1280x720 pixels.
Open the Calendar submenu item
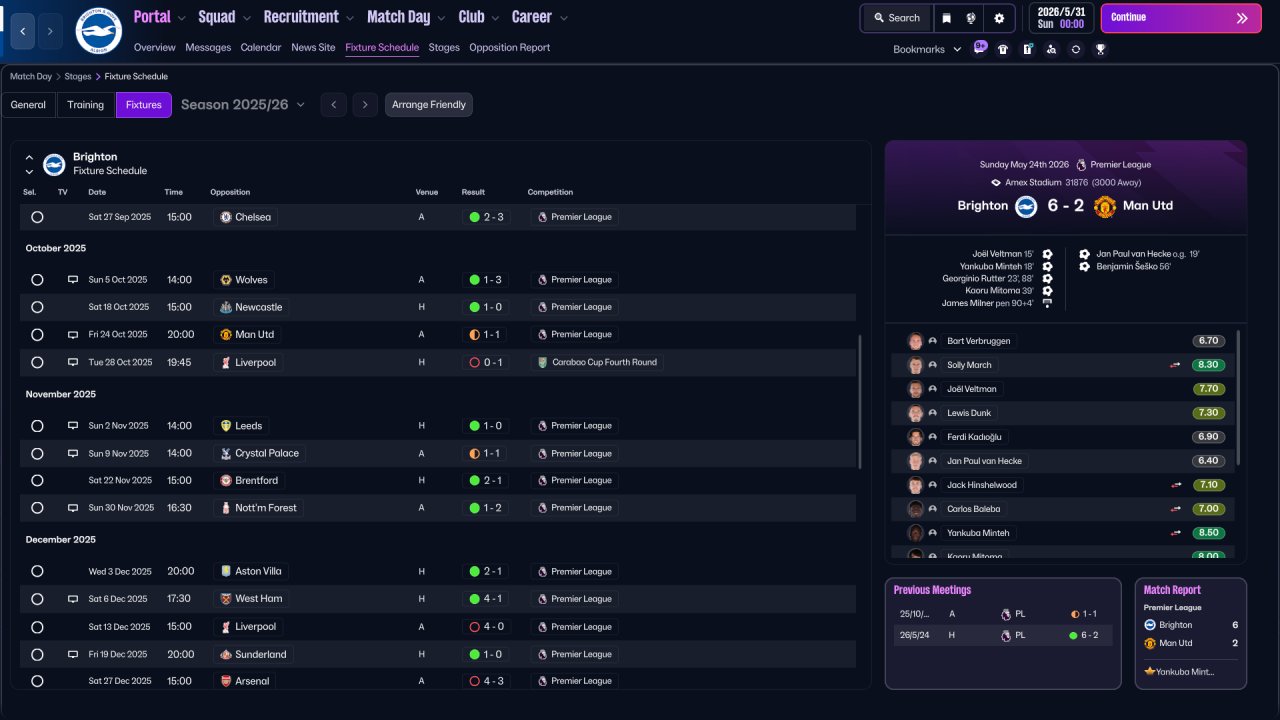point(261,47)
